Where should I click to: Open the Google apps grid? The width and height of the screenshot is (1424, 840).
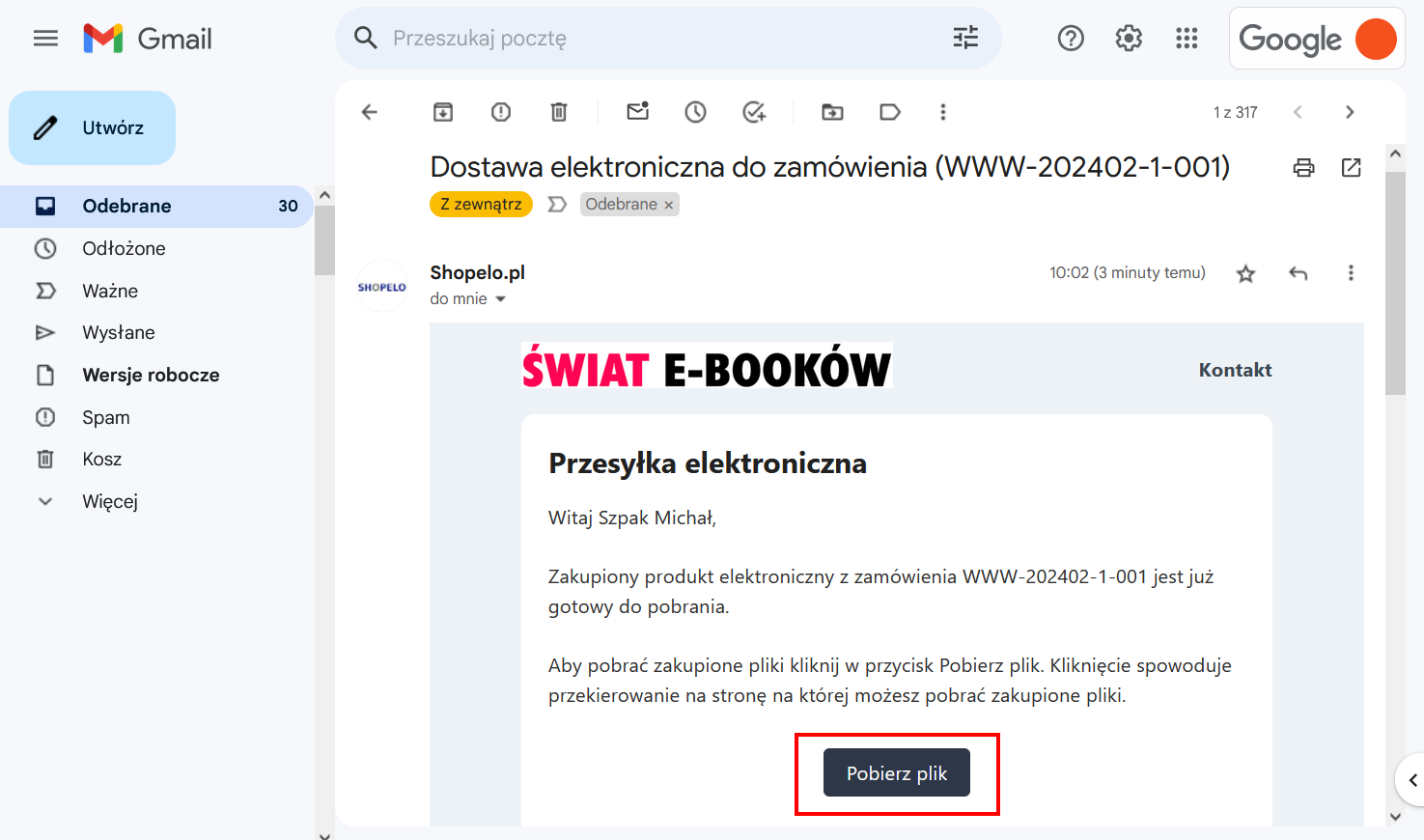(x=1187, y=39)
